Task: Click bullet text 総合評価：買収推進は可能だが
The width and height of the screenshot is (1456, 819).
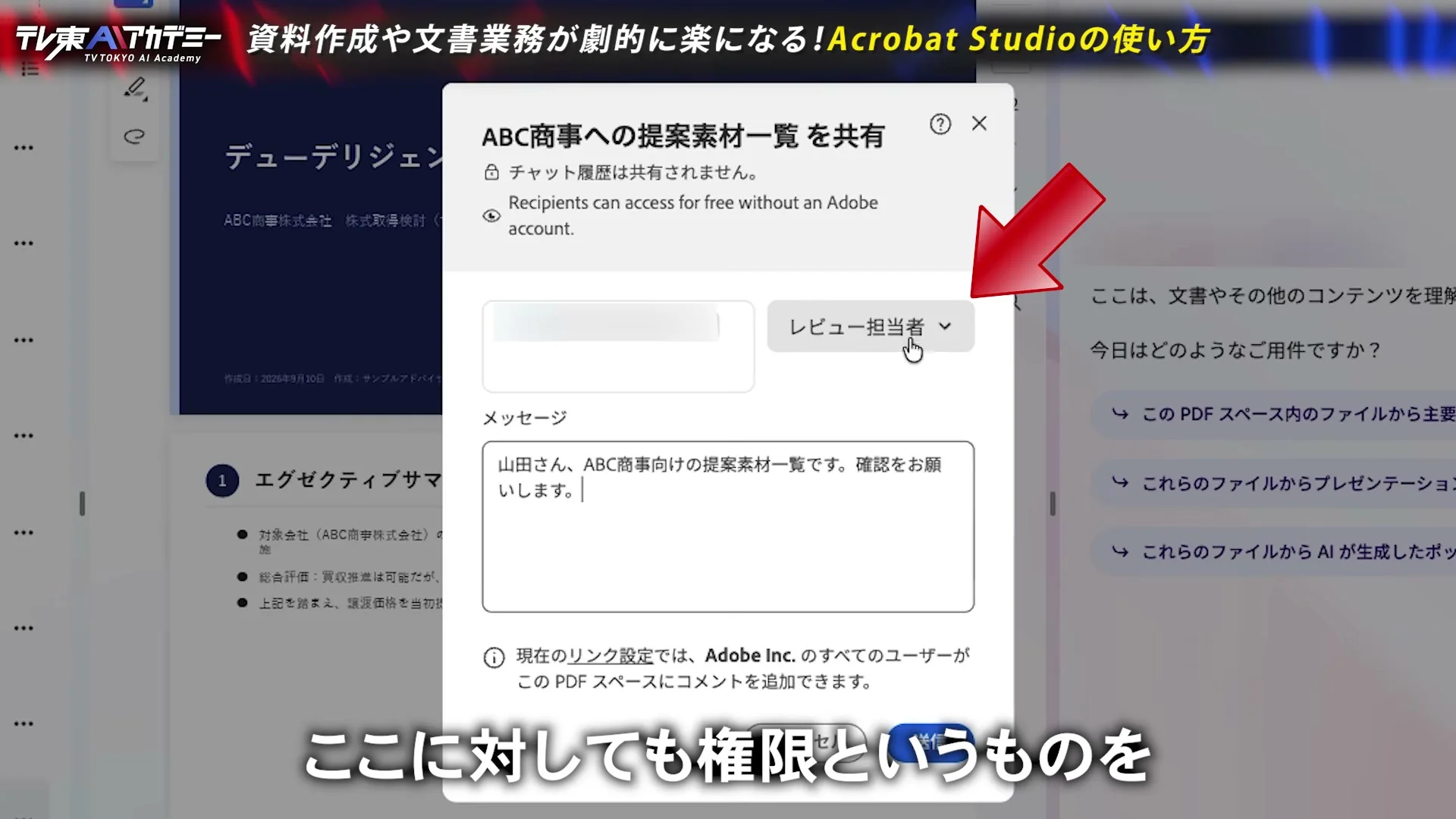Action: point(349,577)
